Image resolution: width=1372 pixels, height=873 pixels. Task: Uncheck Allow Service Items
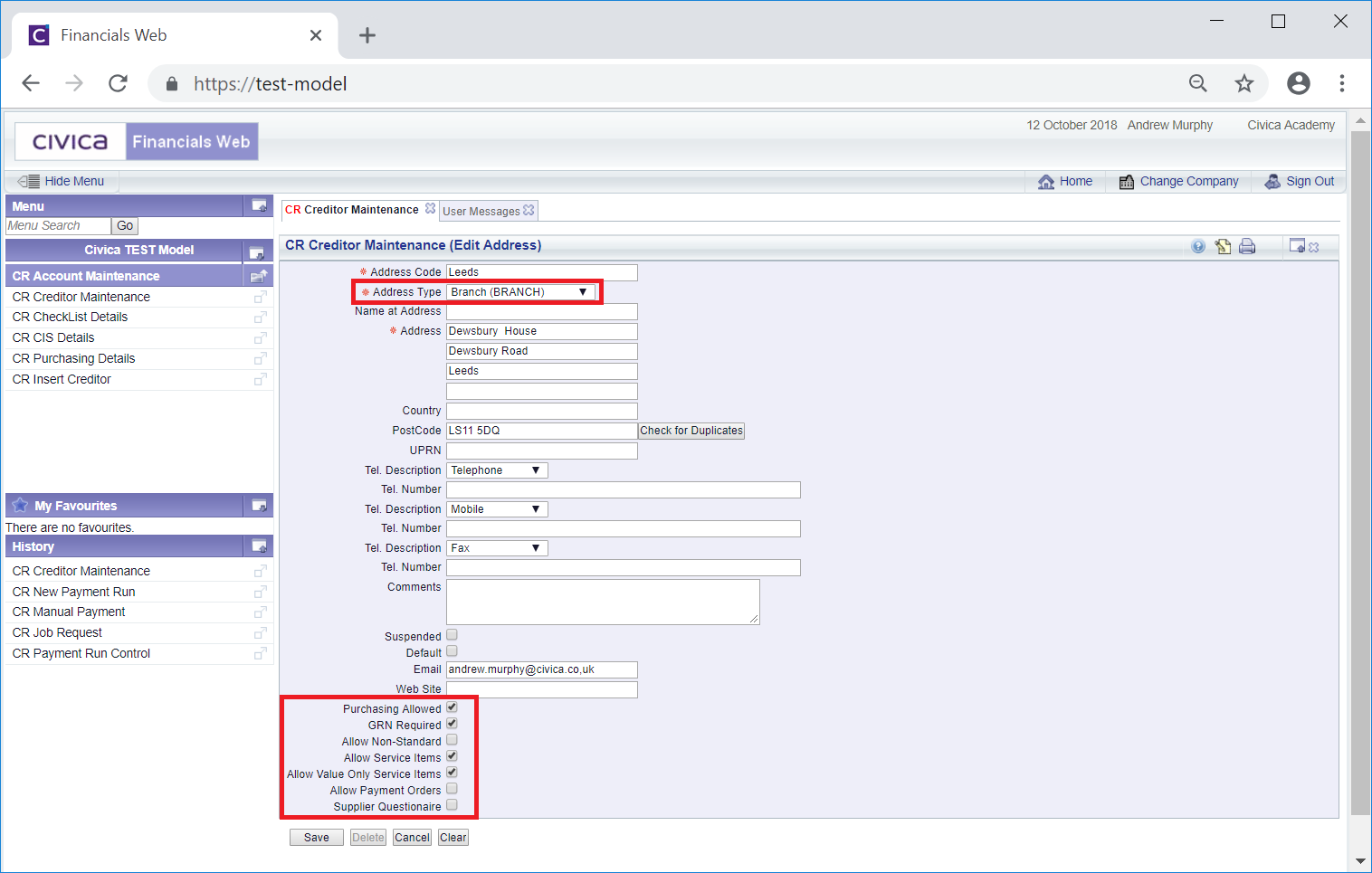click(x=452, y=756)
